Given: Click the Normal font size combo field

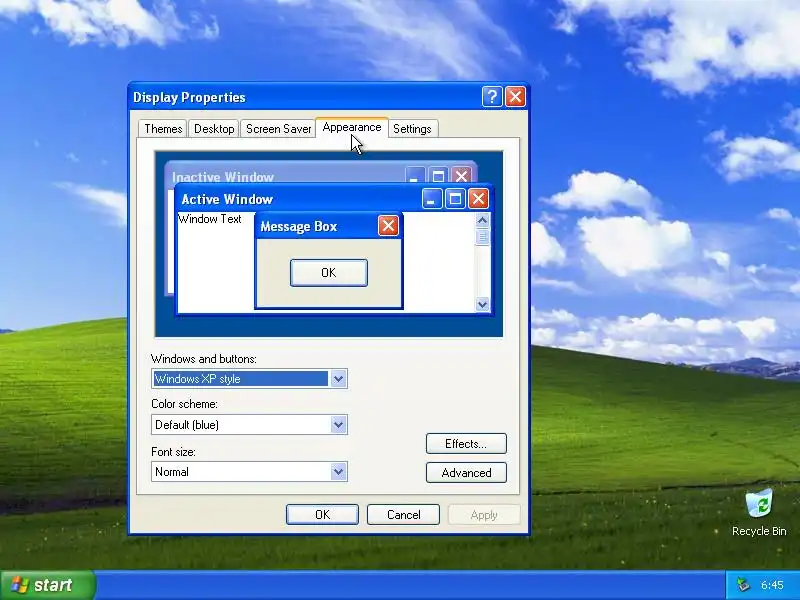Looking at the screenshot, I should click(249, 471).
